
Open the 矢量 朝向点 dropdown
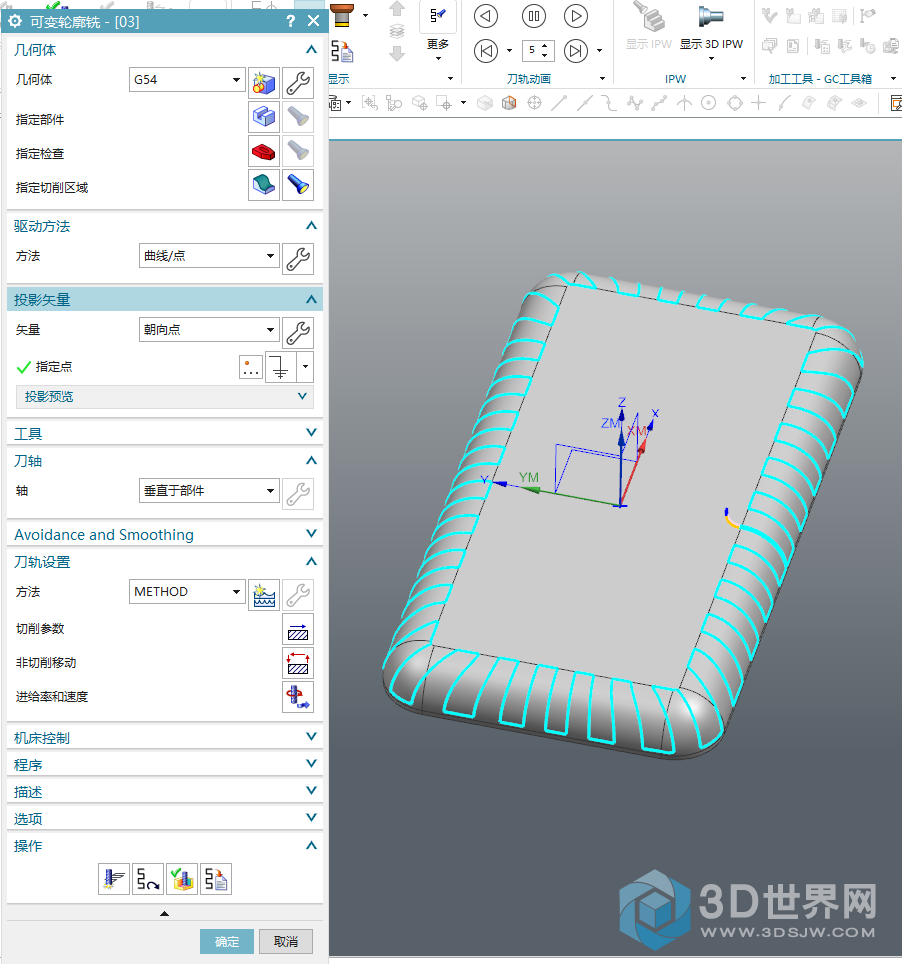click(x=209, y=330)
